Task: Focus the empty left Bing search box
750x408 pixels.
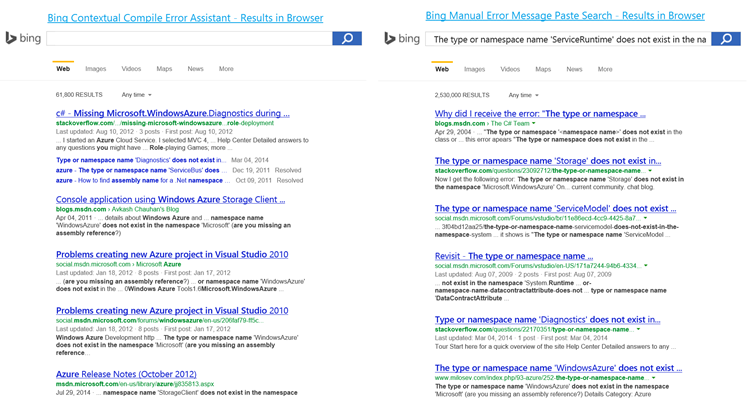Action: tap(189, 38)
